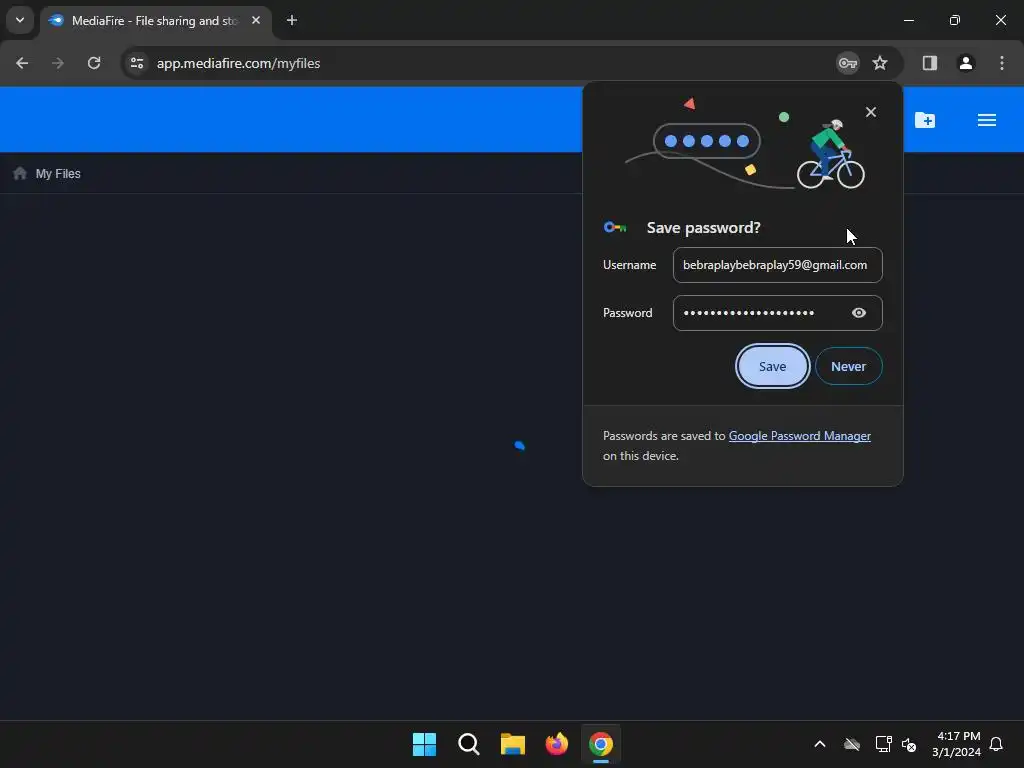Open the Google Password Manager link
The height and width of the screenshot is (768, 1024).
(x=799, y=436)
